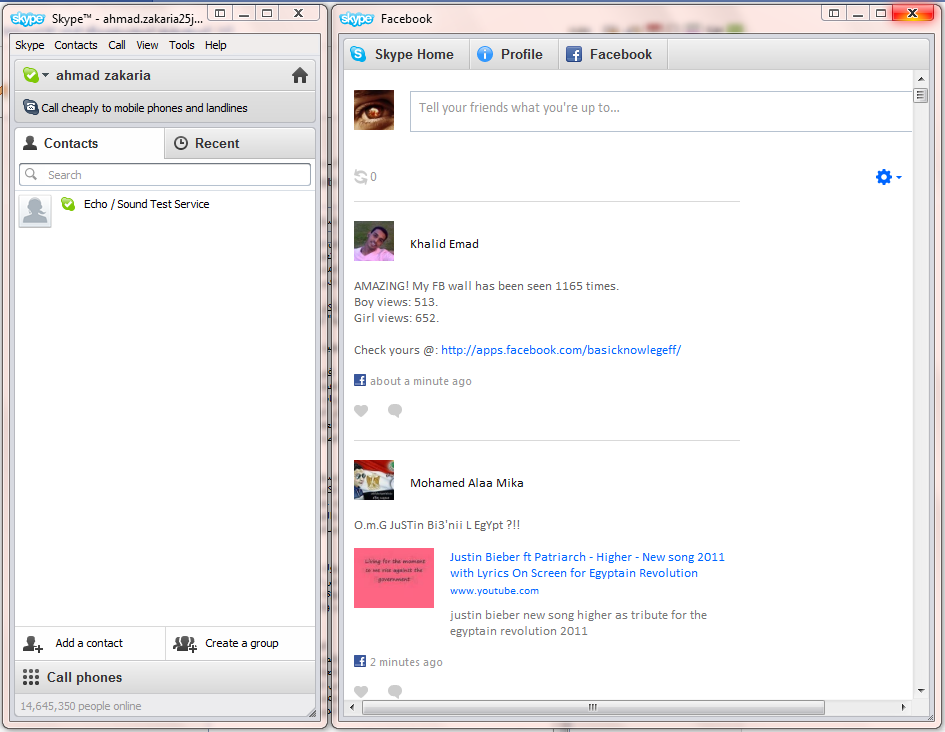This screenshot has width=945, height=732.
Task: Like Khalid Emad's post with heart icon
Action: click(x=361, y=411)
